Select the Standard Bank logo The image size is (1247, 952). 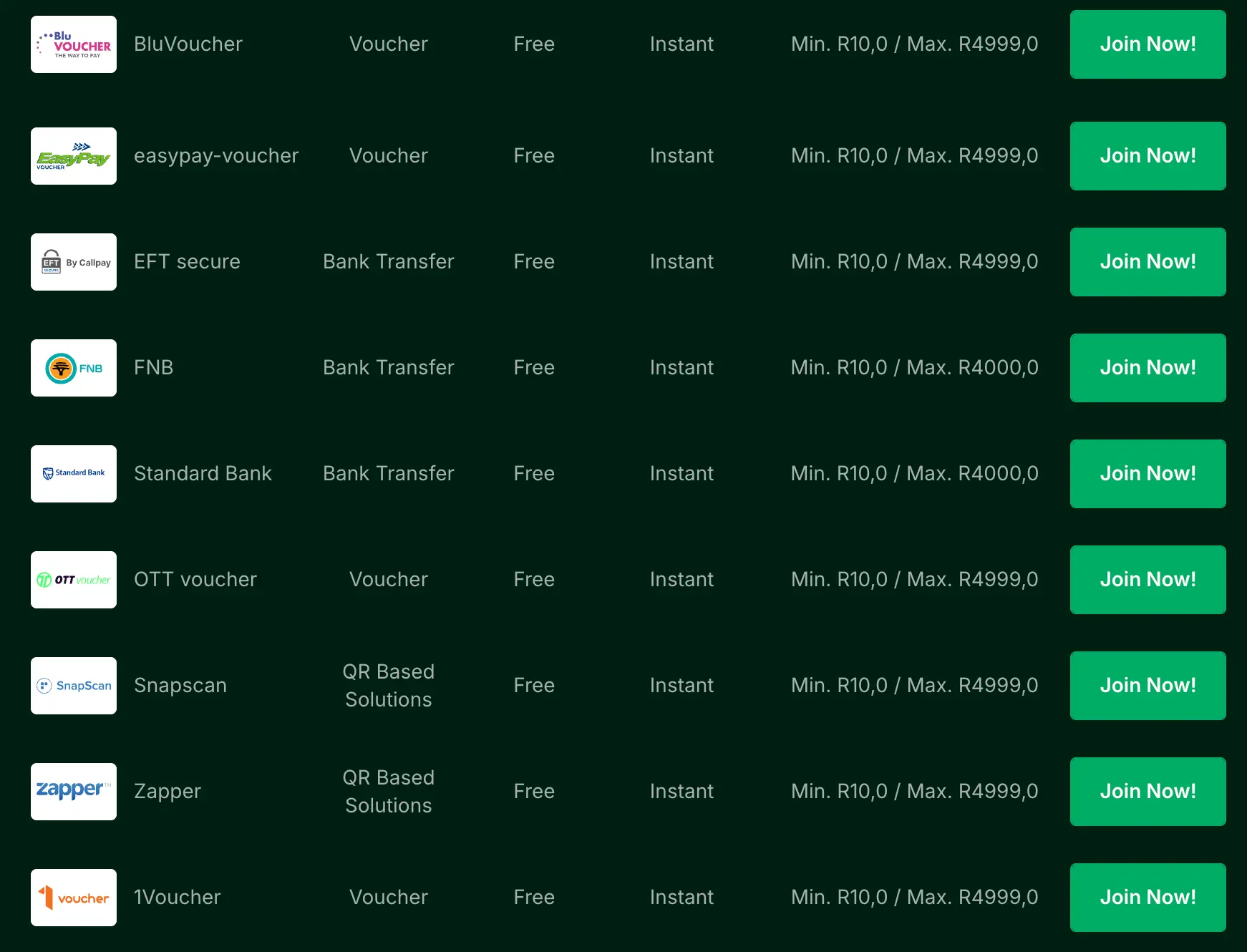74,474
